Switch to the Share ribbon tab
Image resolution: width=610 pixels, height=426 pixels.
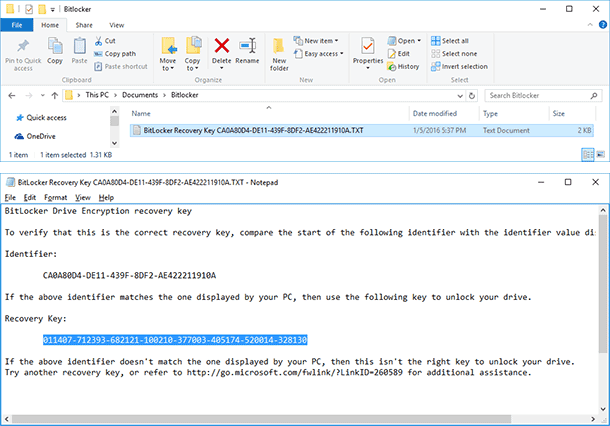(x=84, y=25)
